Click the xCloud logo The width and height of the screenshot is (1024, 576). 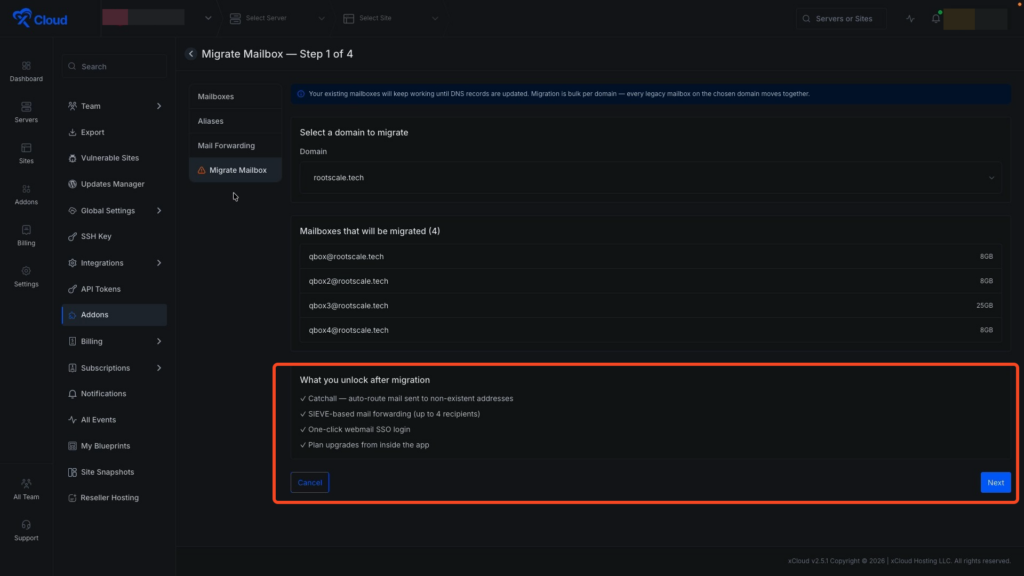coord(40,18)
